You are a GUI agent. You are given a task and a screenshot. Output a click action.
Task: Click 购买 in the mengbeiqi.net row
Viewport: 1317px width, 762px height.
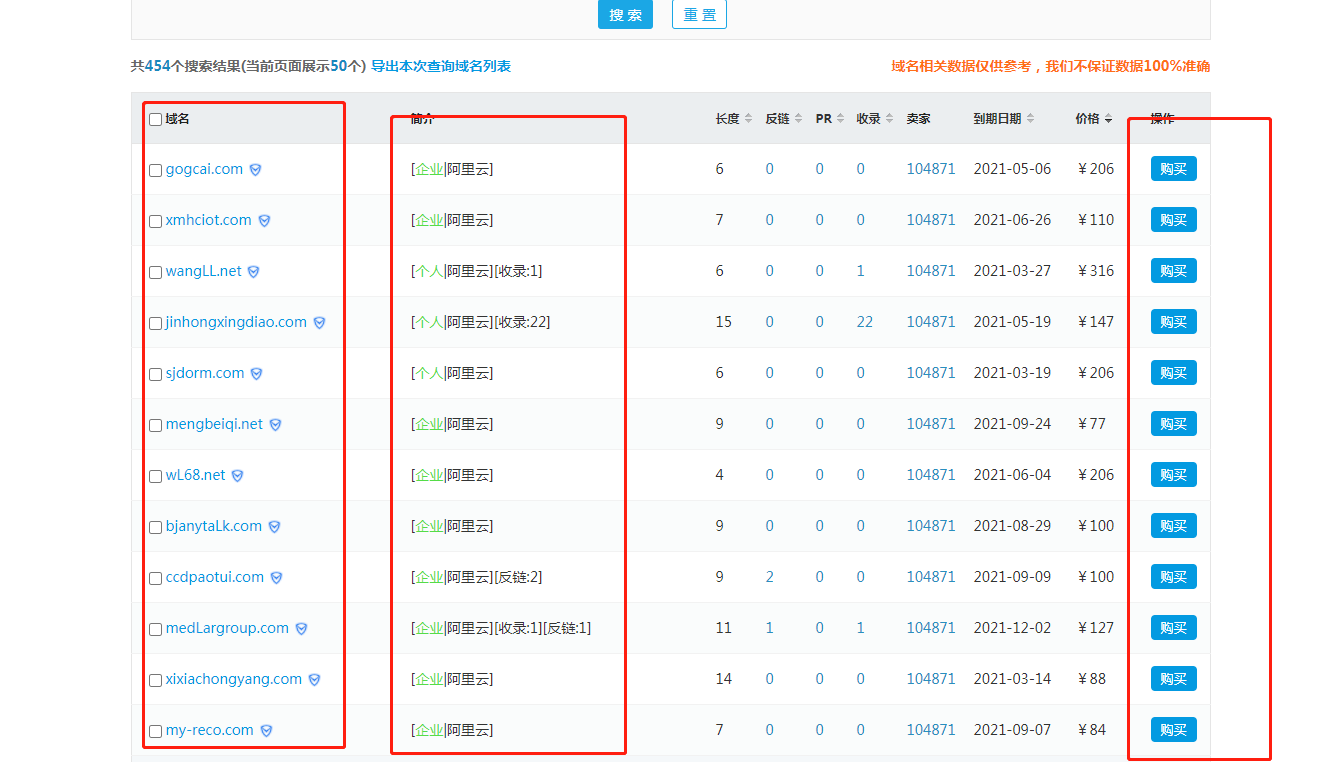tap(1173, 424)
